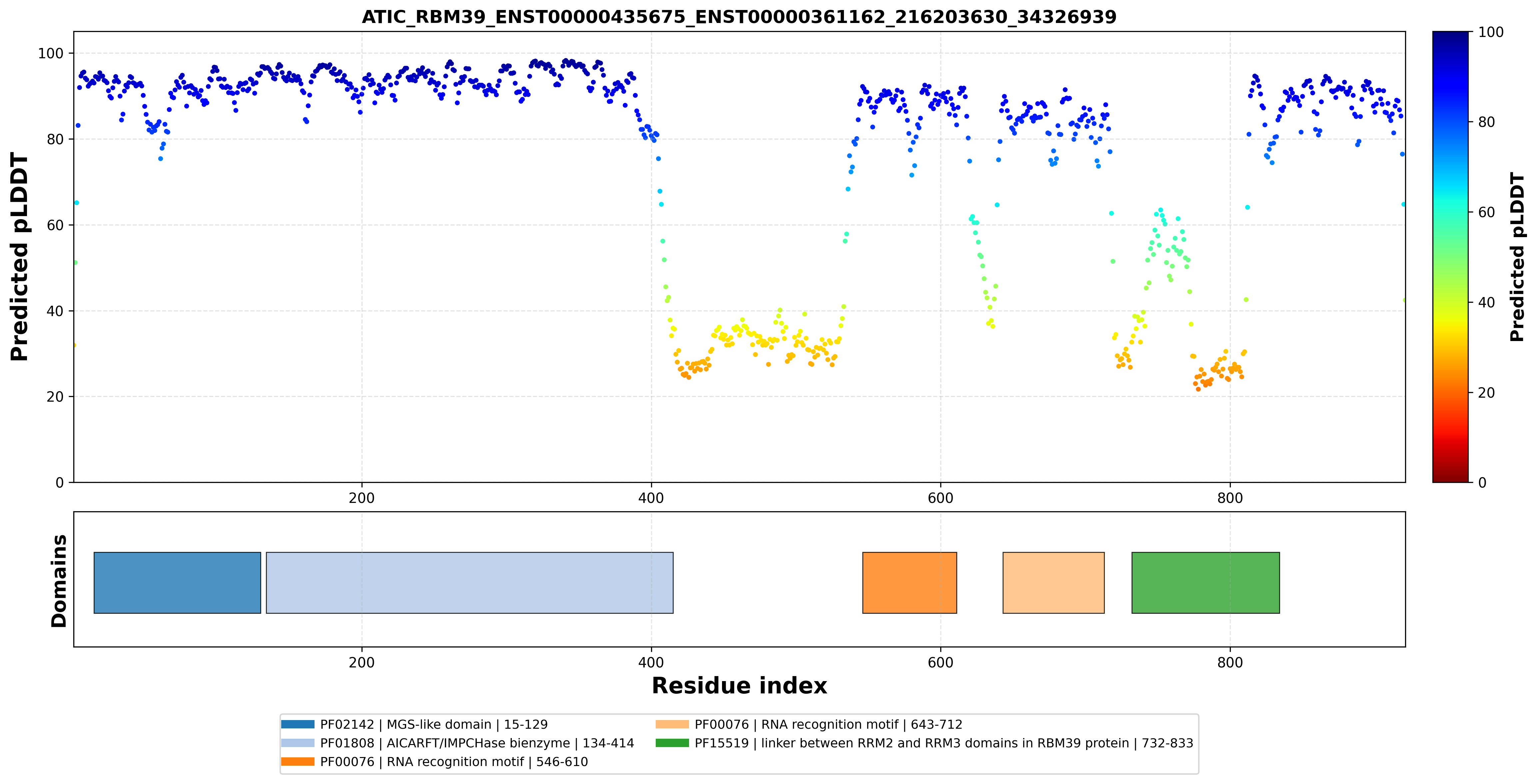Screen dimensions: 1537x784
Task: Click the Residue index axis label
Action: point(739,686)
